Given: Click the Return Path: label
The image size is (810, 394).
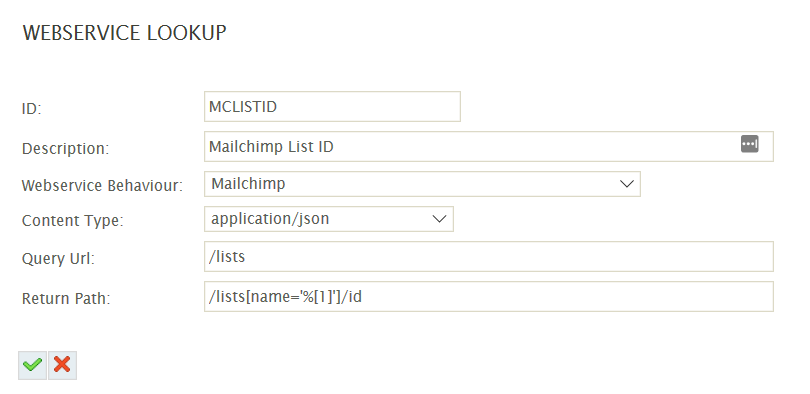Looking at the screenshot, I should 66,298.
